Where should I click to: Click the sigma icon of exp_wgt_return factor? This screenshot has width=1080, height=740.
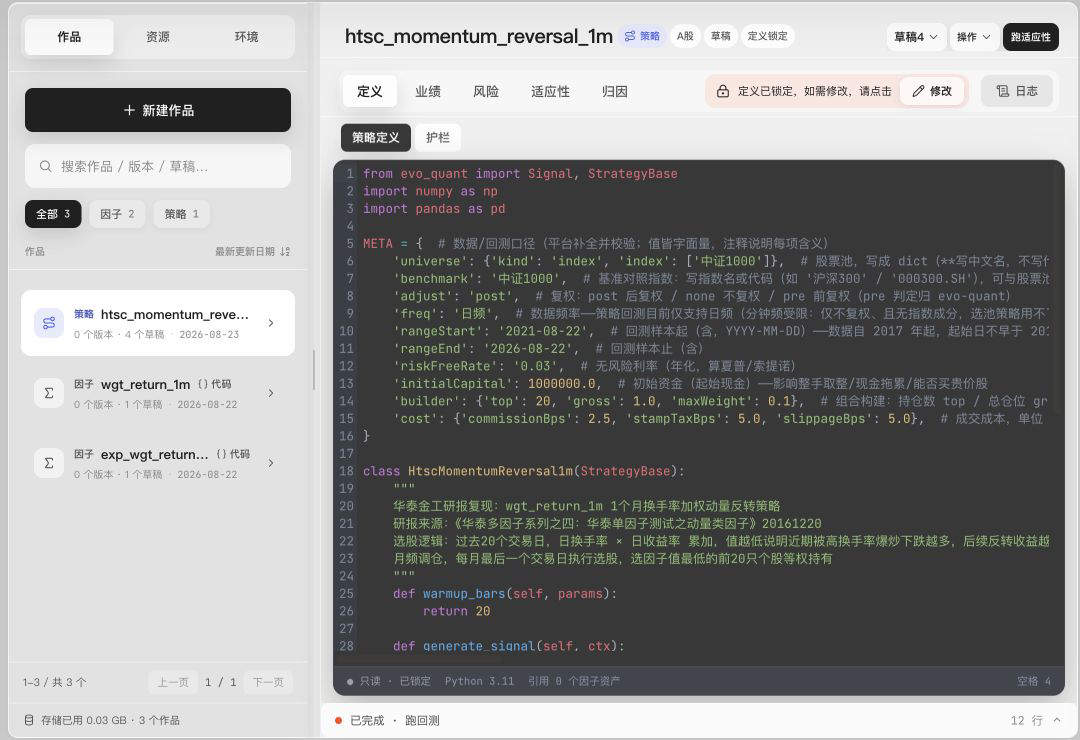pos(49,463)
